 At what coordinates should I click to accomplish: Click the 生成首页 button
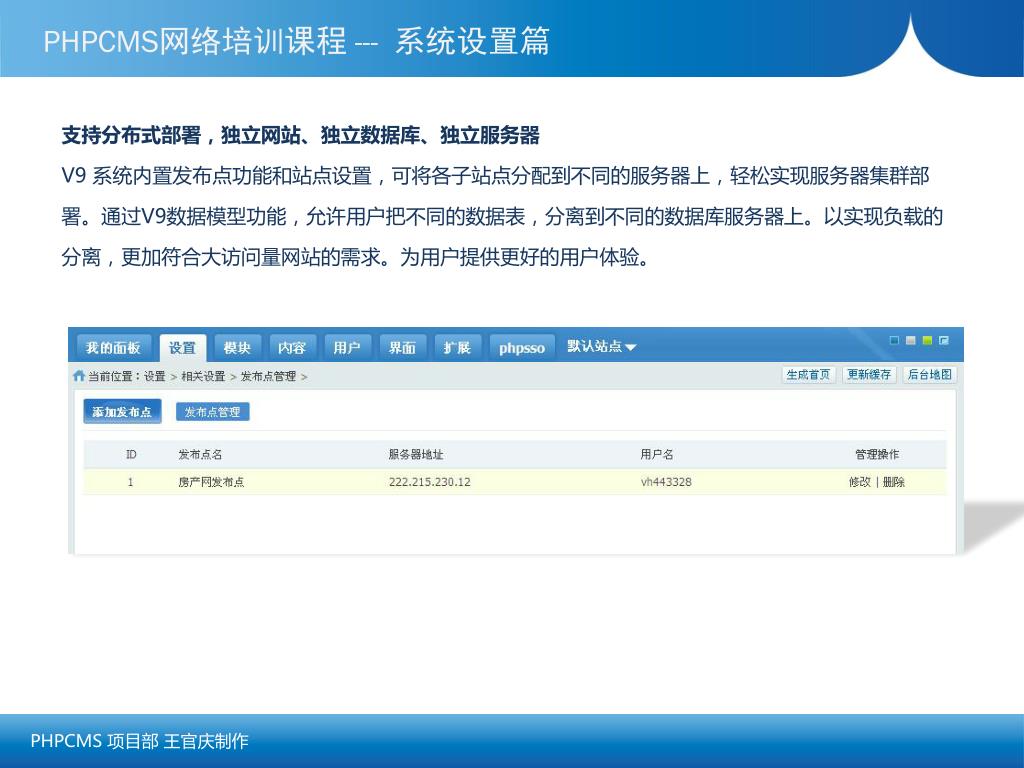(x=808, y=375)
